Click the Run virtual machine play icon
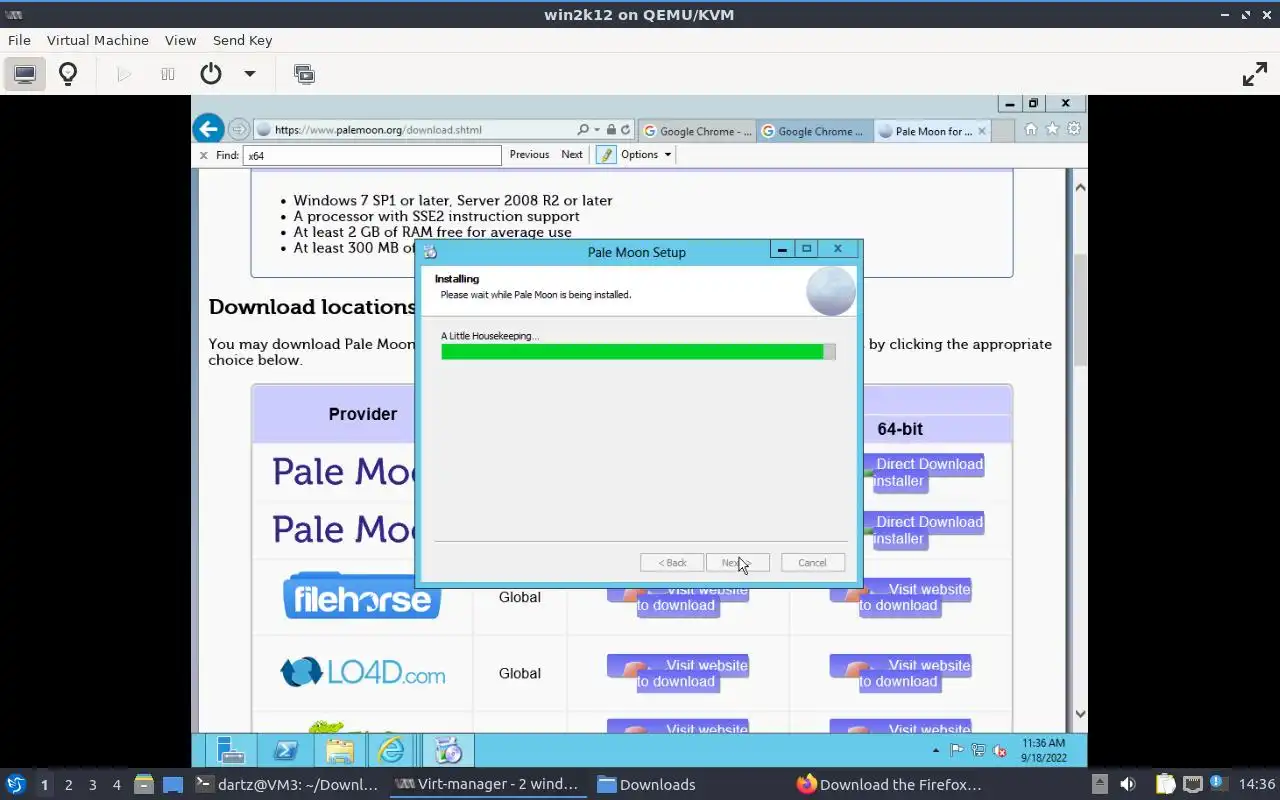Image resolution: width=1280 pixels, height=800 pixels. point(124,74)
